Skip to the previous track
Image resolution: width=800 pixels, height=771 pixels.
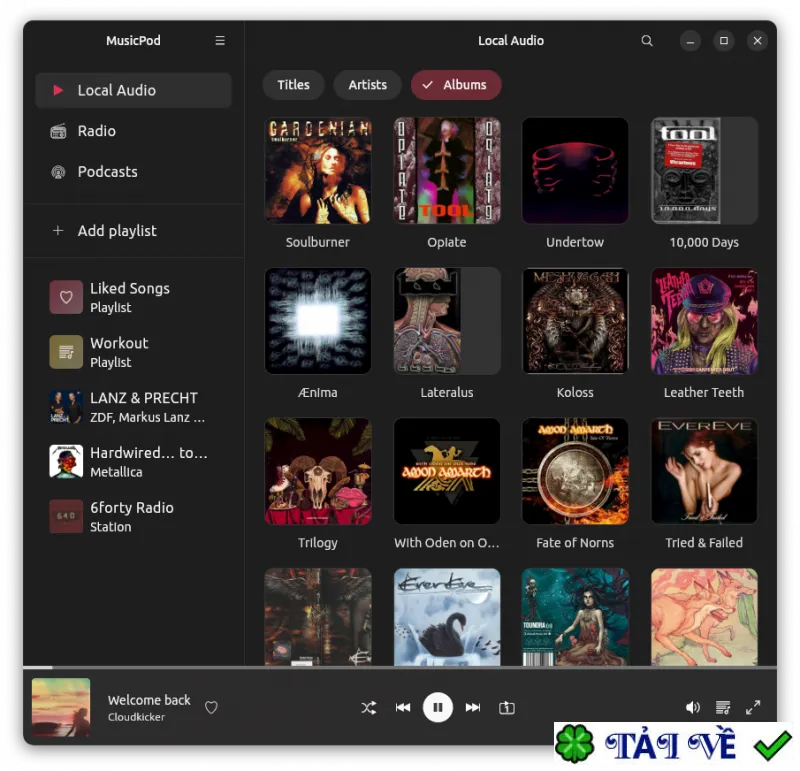pyautogui.click(x=403, y=707)
